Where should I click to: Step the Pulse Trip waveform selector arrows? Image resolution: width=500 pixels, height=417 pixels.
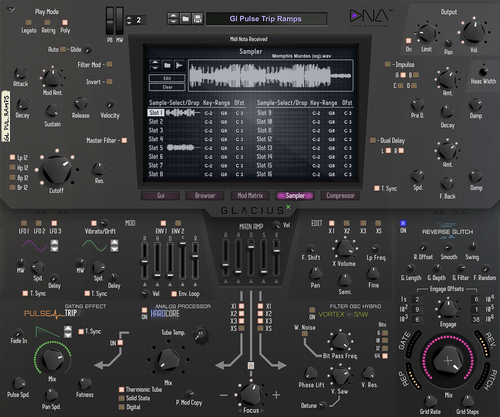pyautogui.click(x=68, y=332)
